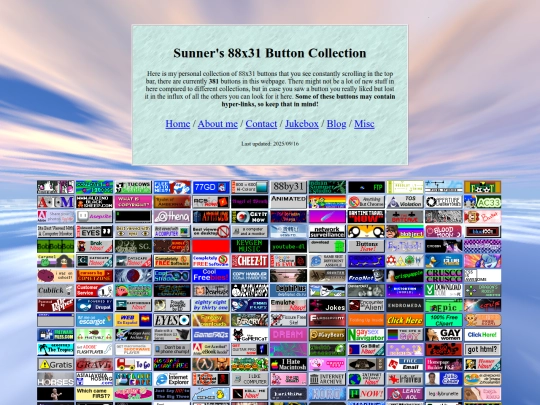540x405 pixels.
Task: Click the 77GD button
Action: (x=211, y=187)
